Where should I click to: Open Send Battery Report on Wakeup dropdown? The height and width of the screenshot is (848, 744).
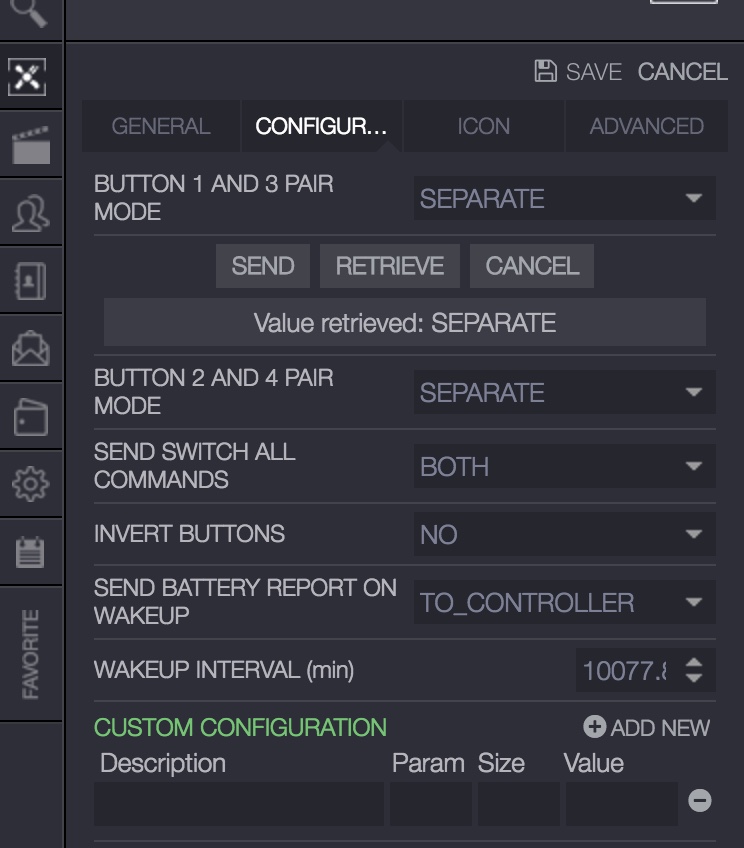click(565, 603)
